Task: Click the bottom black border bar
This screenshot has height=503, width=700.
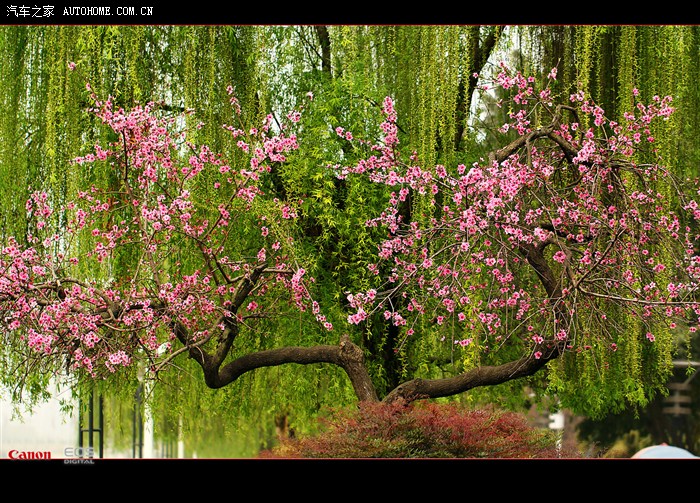Action: tap(350, 481)
